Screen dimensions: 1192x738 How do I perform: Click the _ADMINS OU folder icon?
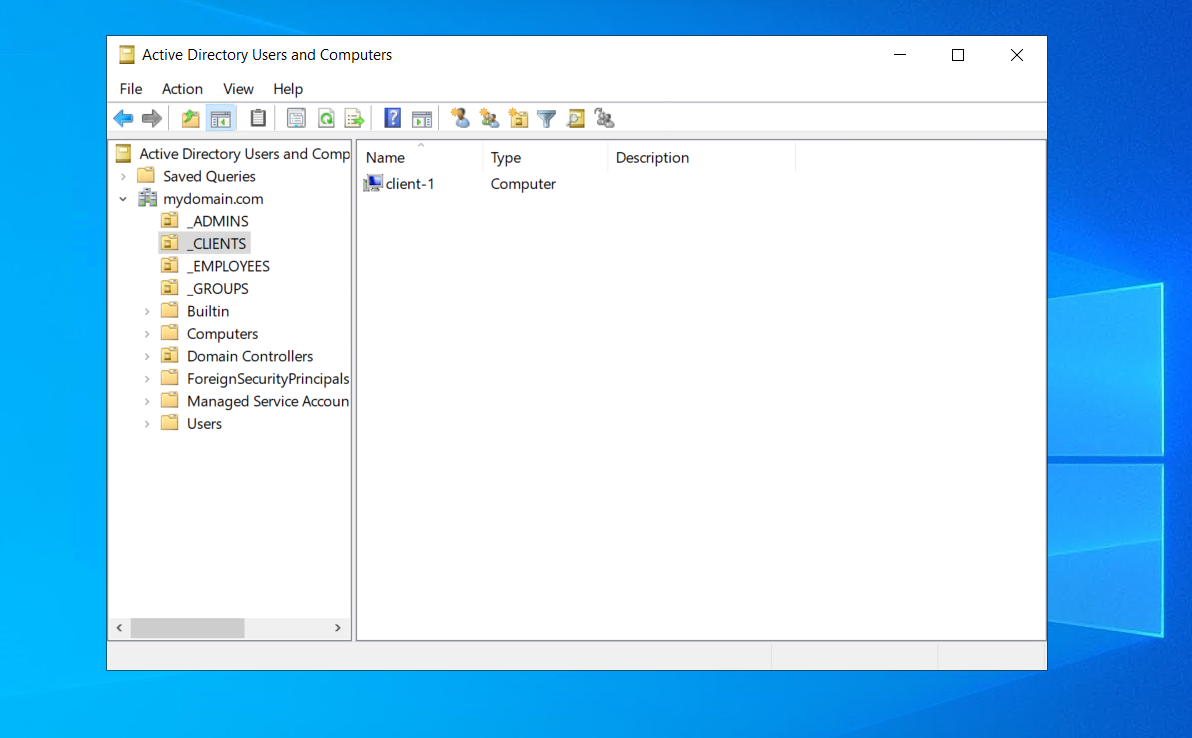click(x=170, y=220)
